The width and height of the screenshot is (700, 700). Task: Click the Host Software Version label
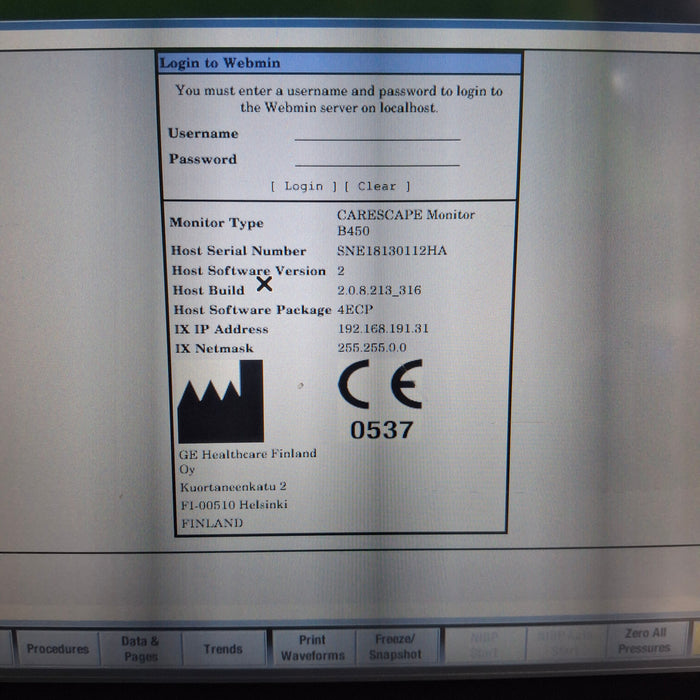tap(249, 271)
